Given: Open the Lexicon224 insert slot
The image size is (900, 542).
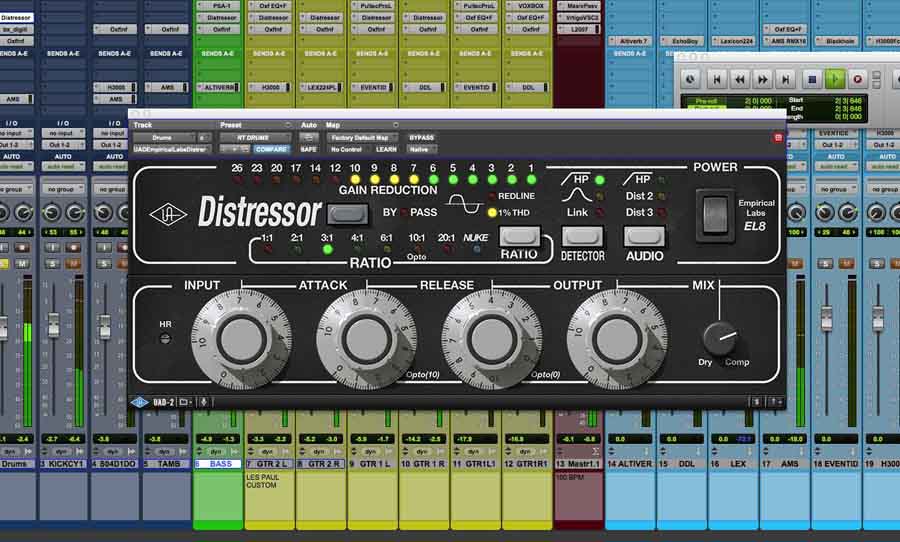Looking at the screenshot, I should [x=733, y=41].
